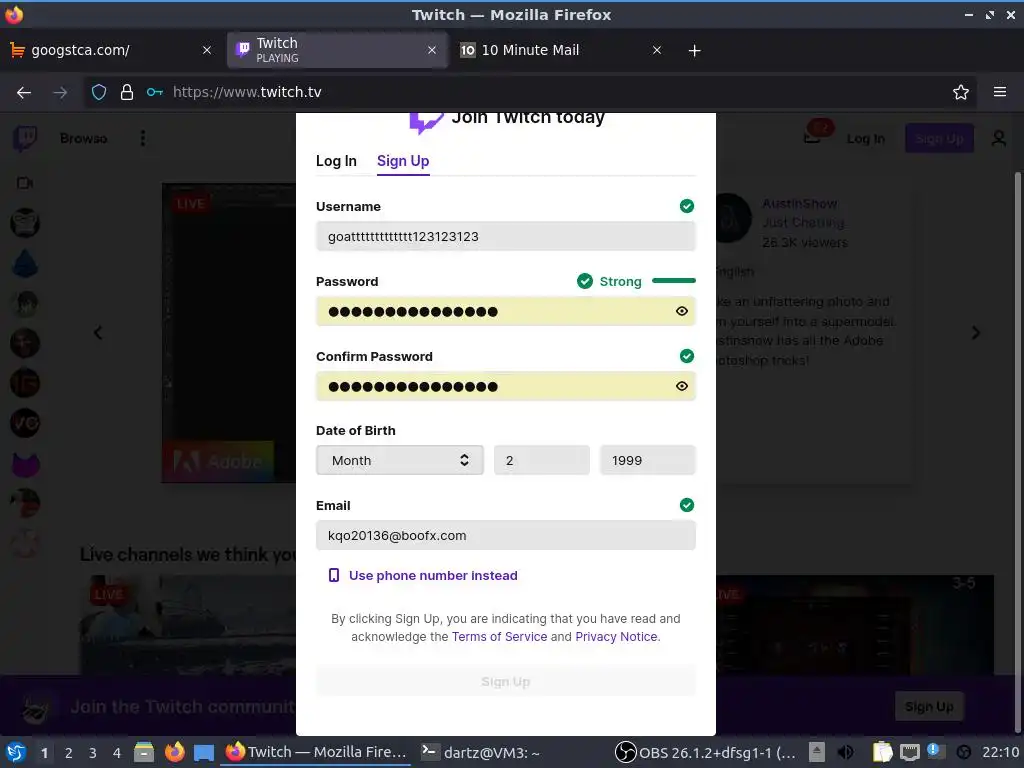Focus the Confirm Password field
The image size is (1024, 768).
505,387
